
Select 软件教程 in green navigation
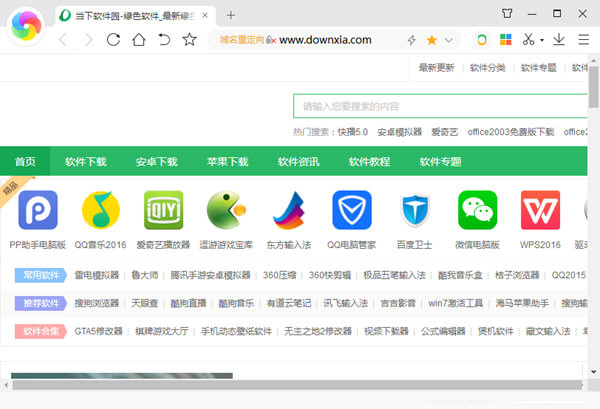(369, 161)
